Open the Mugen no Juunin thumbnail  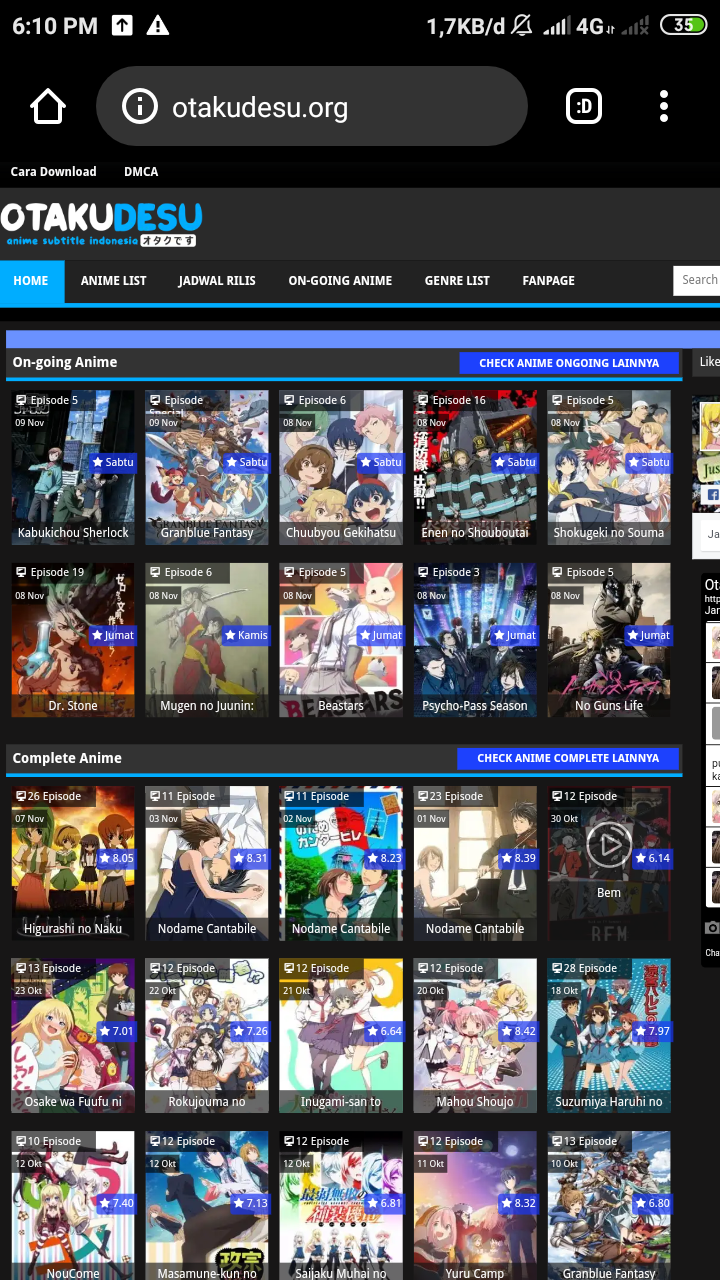207,640
